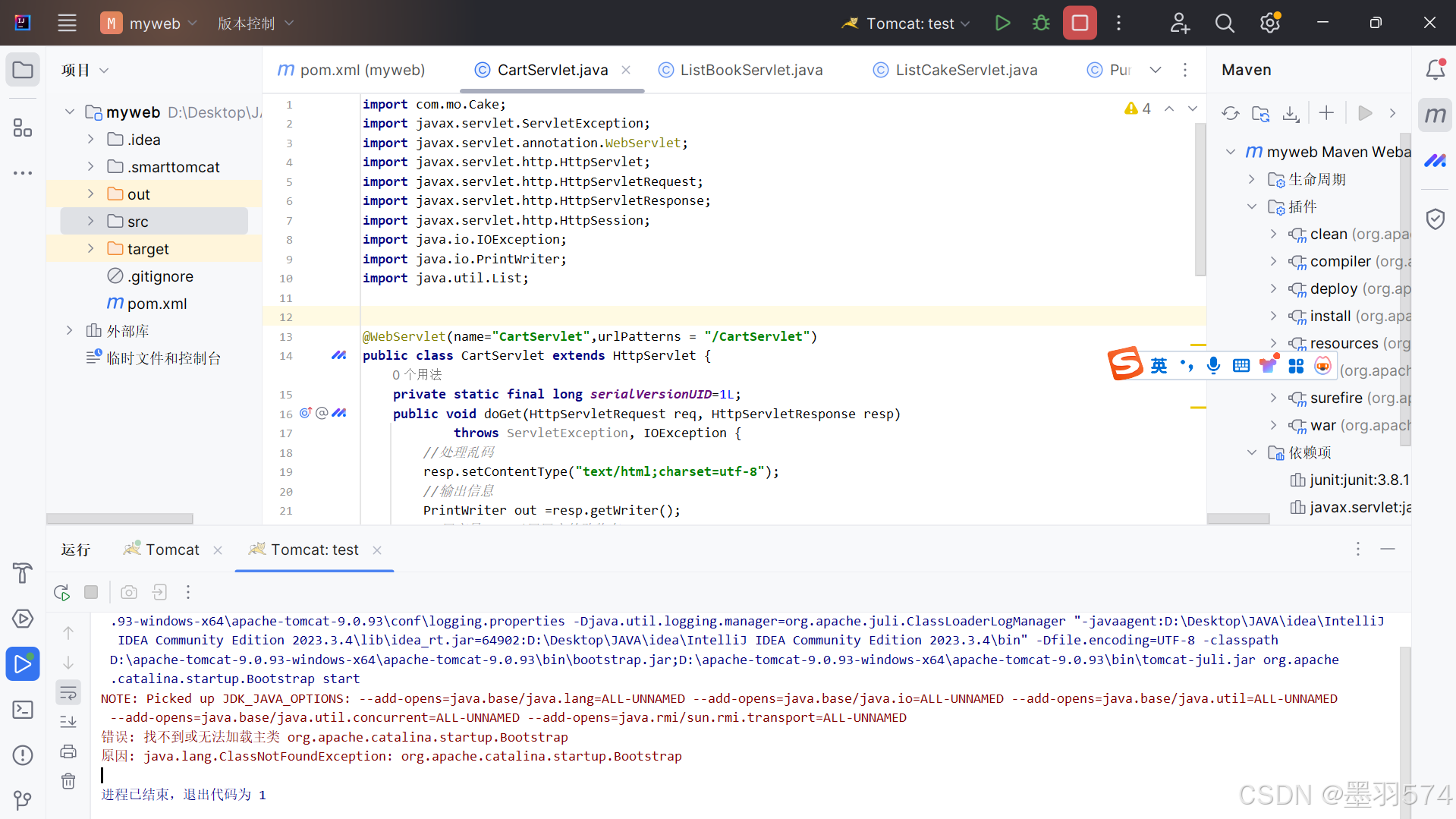Click the Debug bug icon
This screenshot has height=819, width=1456.
pyautogui.click(x=1041, y=23)
